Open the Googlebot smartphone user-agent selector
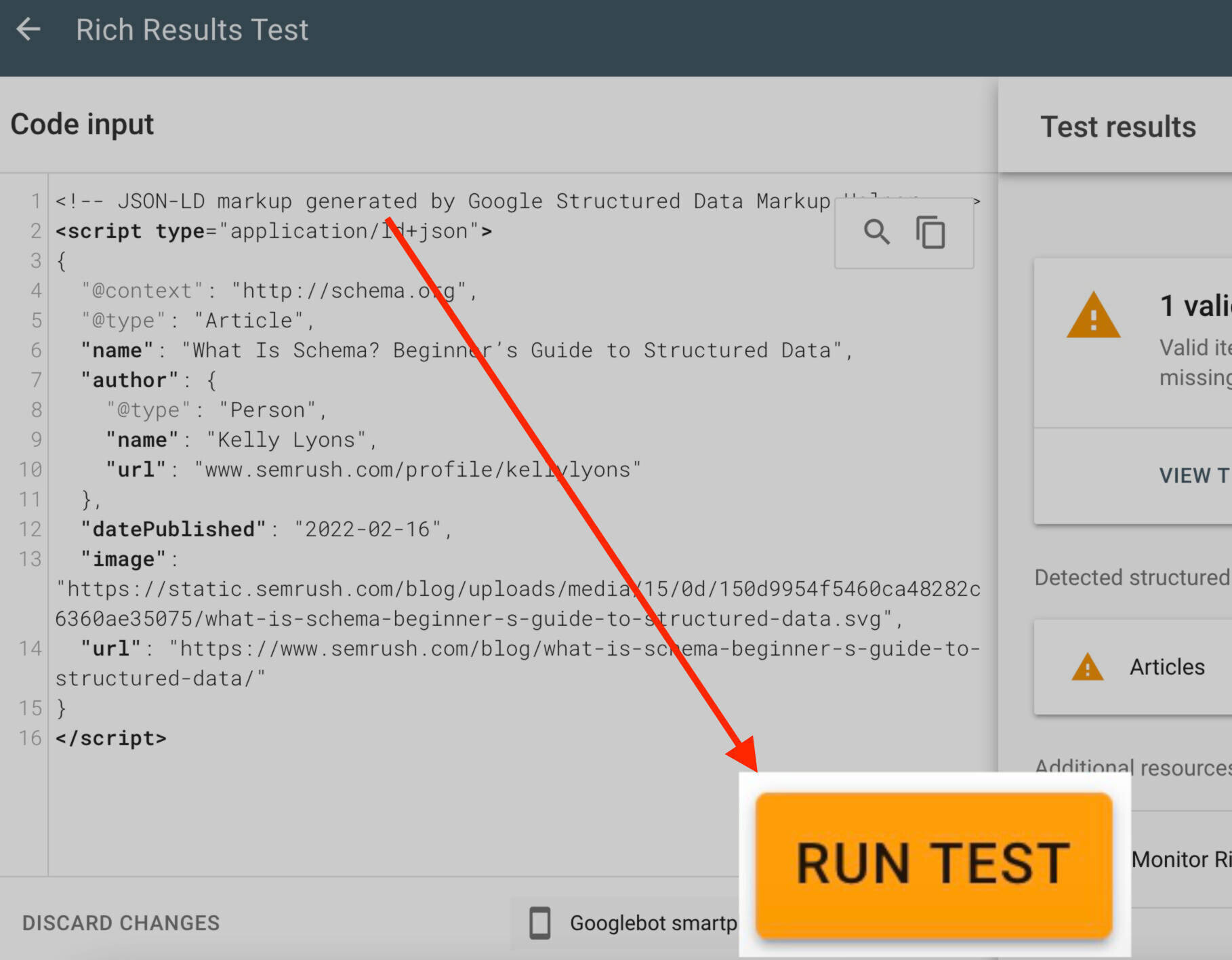The image size is (1232, 960). pyautogui.click(x=654, y=922)
